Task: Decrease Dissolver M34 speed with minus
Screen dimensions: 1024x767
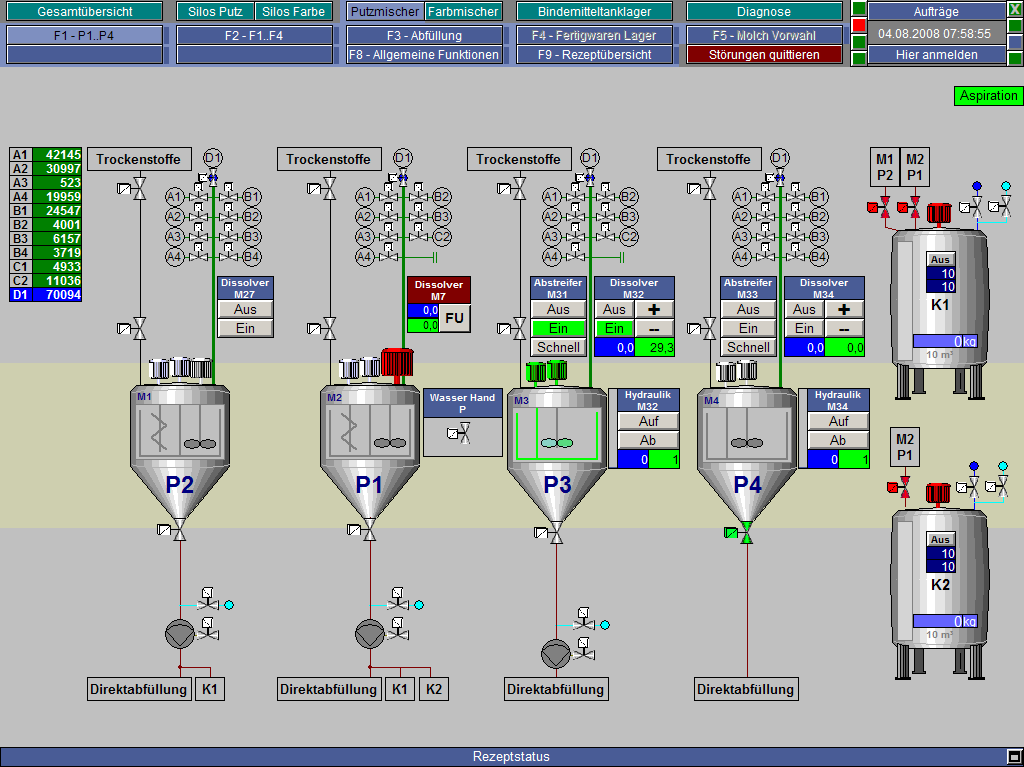Action: 843,329
